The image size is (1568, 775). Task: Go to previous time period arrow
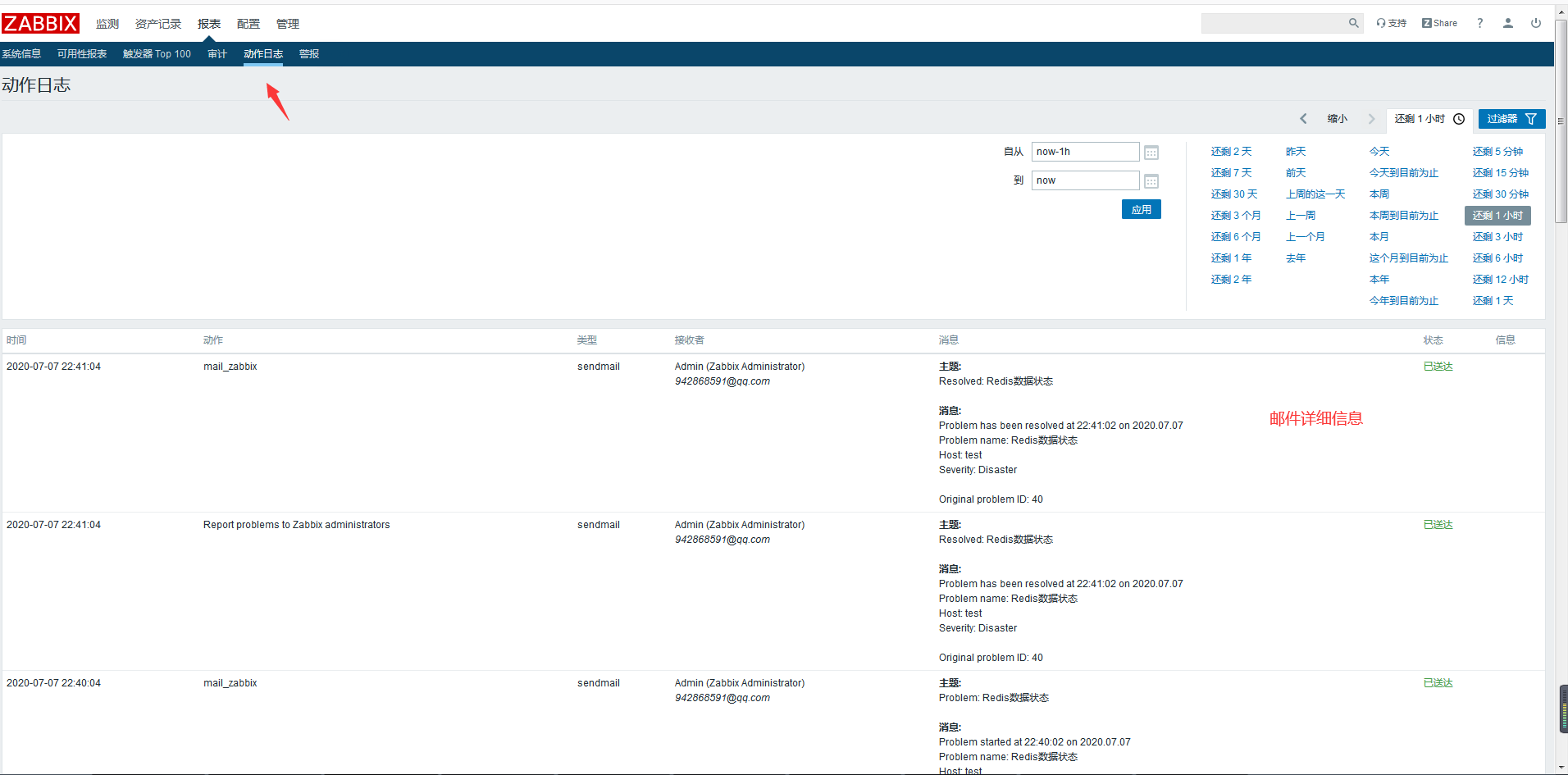[1303, 119]
